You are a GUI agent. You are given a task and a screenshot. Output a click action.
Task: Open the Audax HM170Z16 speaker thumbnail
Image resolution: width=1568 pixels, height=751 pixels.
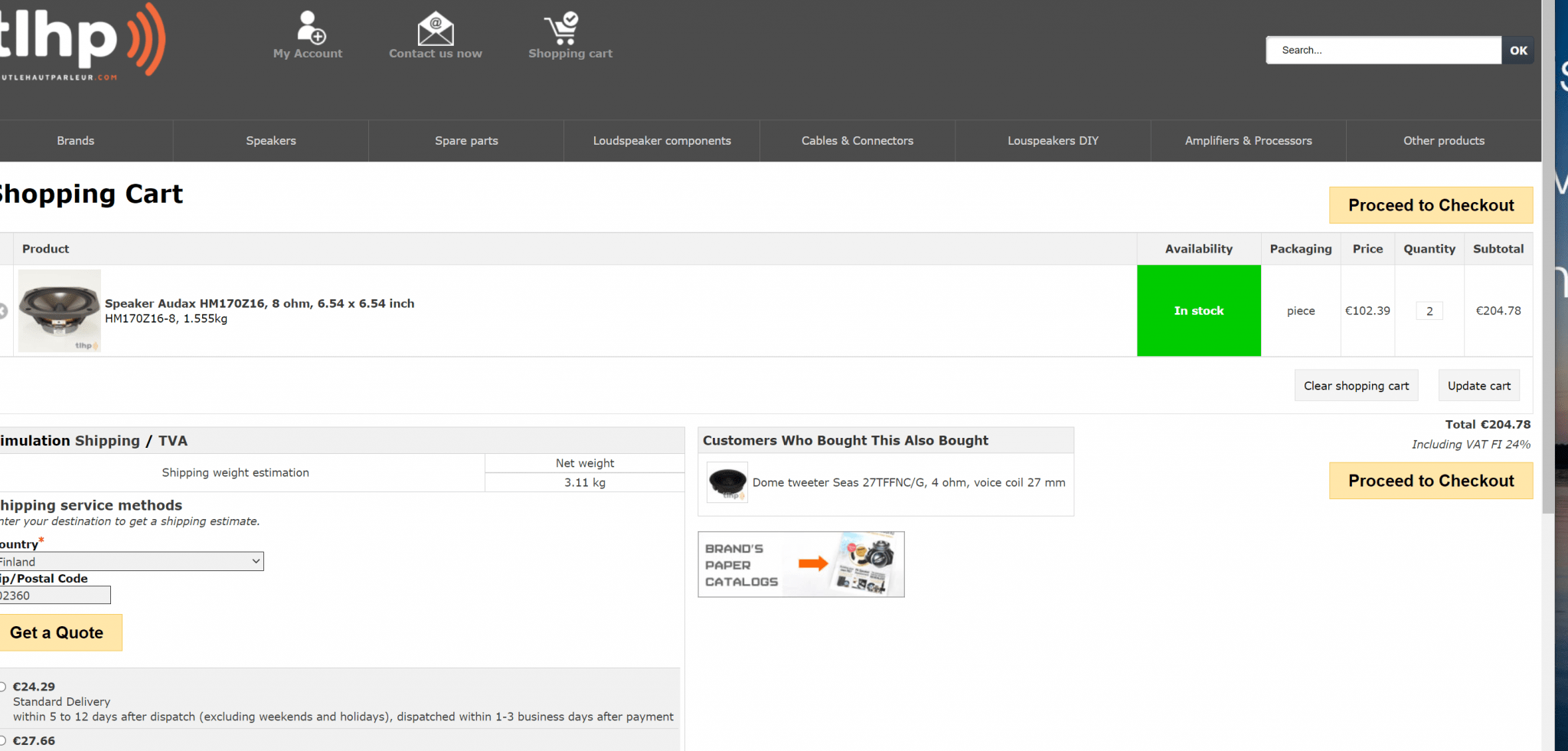[60, 311]
